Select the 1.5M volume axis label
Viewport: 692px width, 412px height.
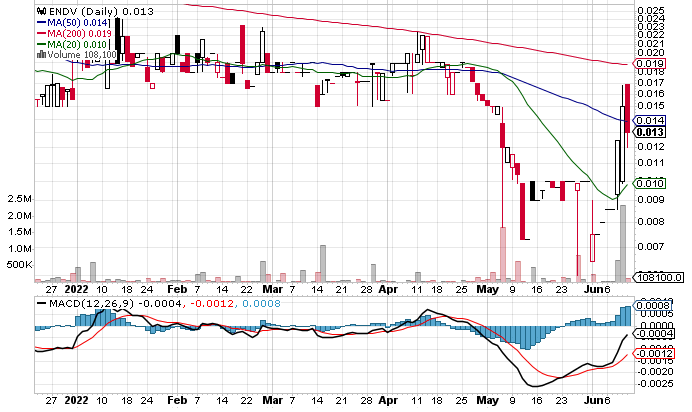[x=20, y=232]
